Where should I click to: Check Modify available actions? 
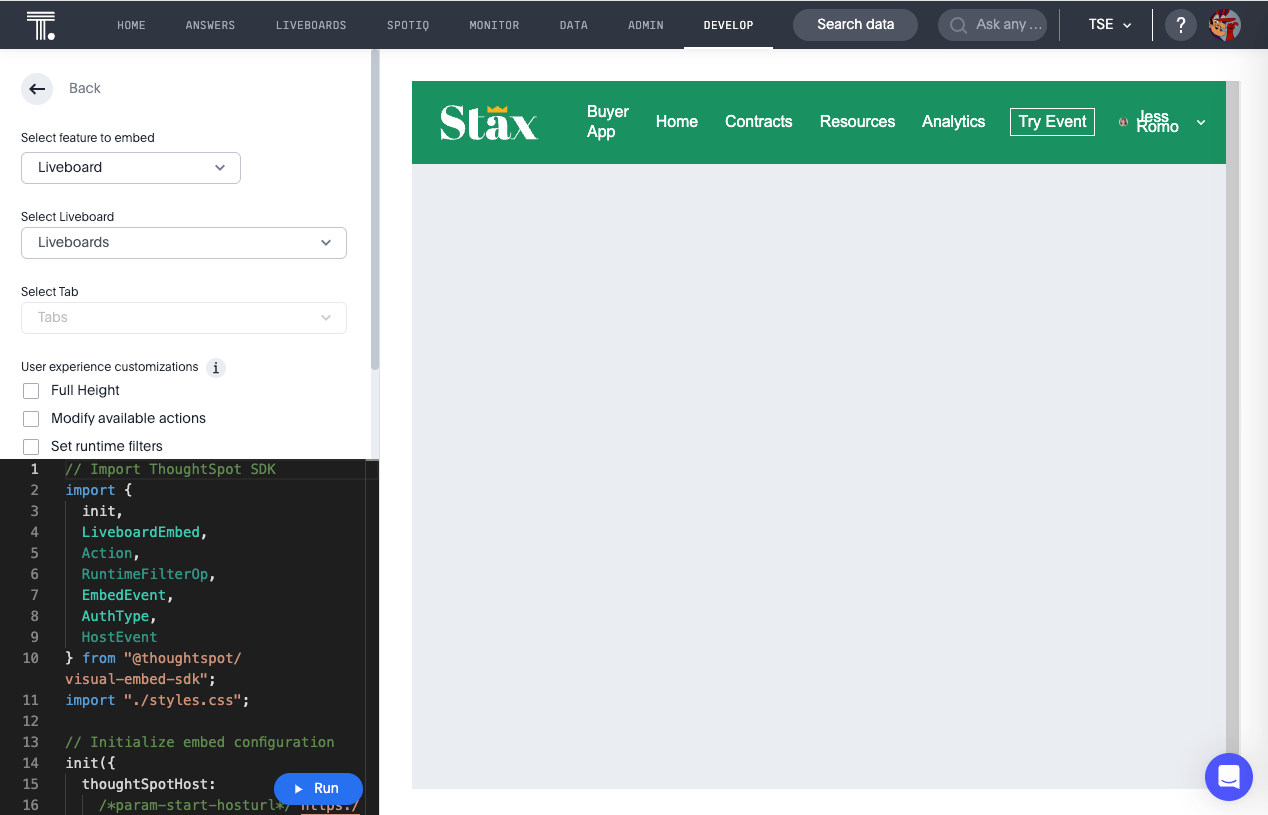(x=30, y=418)
